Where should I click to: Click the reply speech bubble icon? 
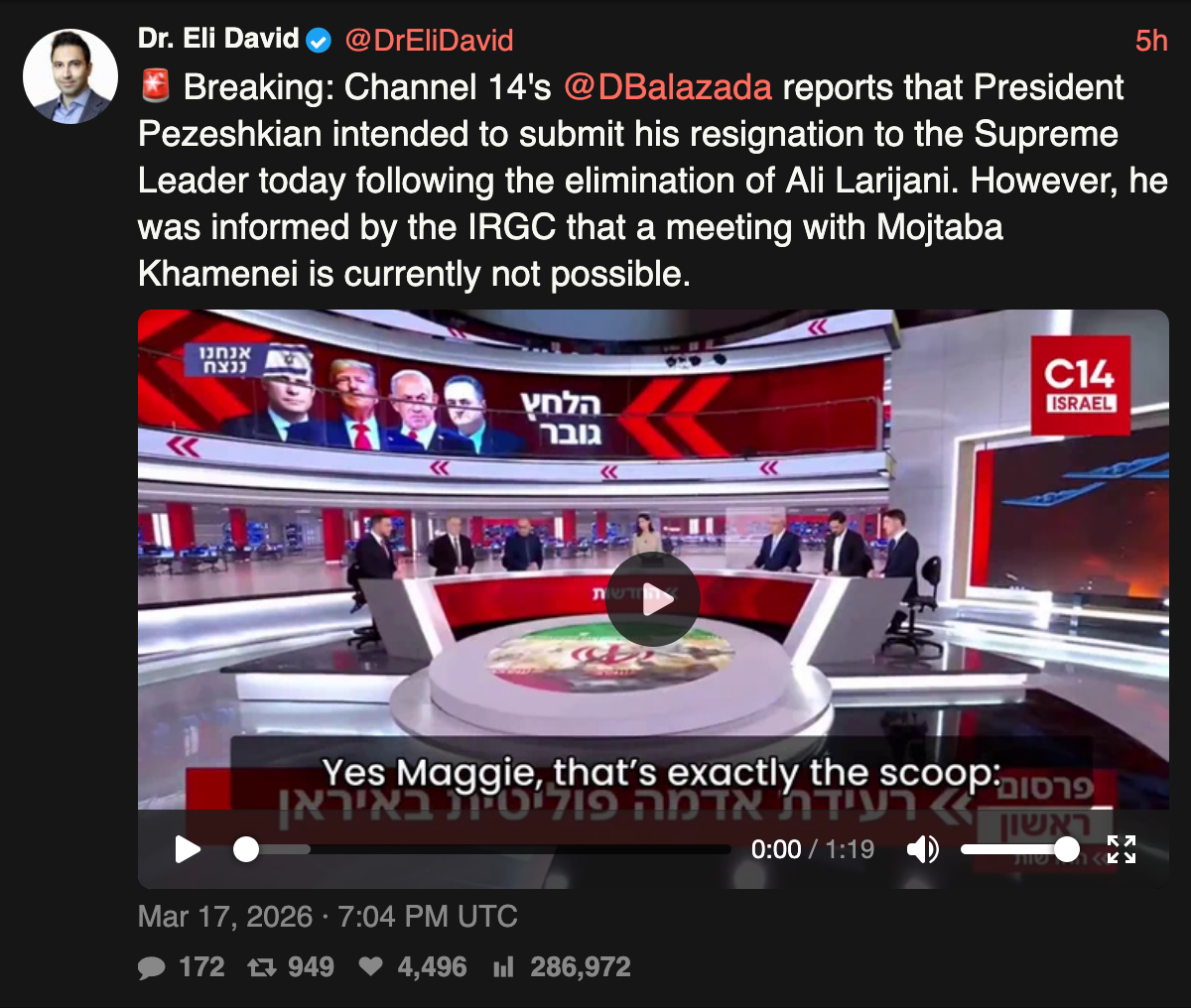tap(152, 967)
